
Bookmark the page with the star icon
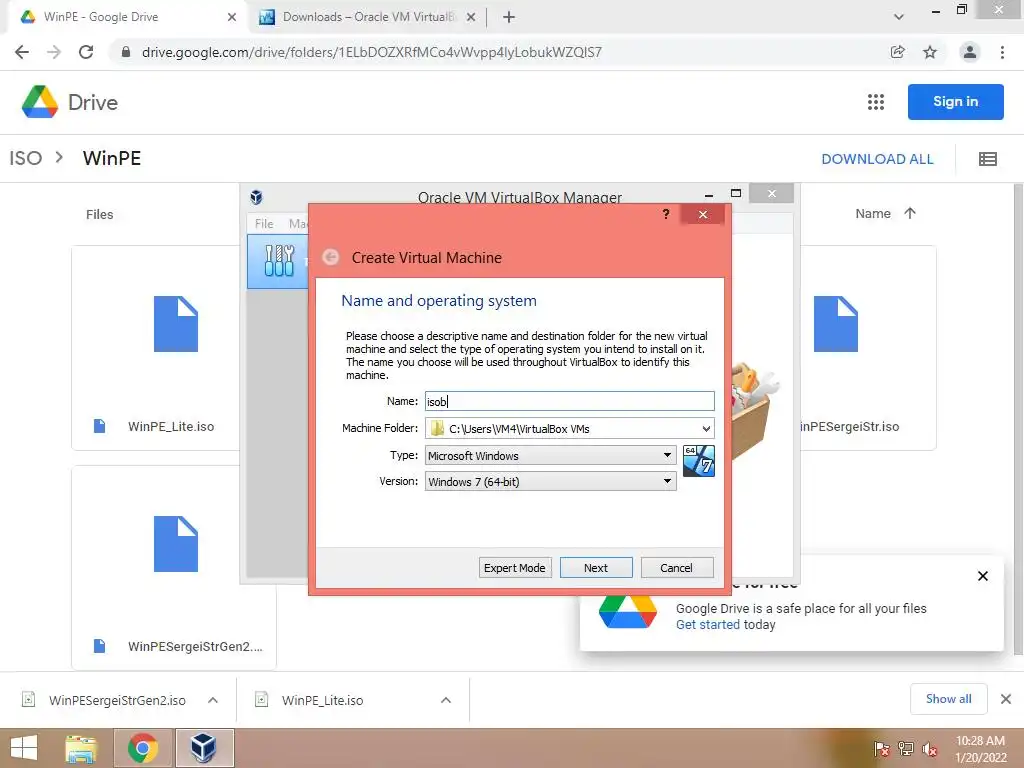(x=930, y=52)
